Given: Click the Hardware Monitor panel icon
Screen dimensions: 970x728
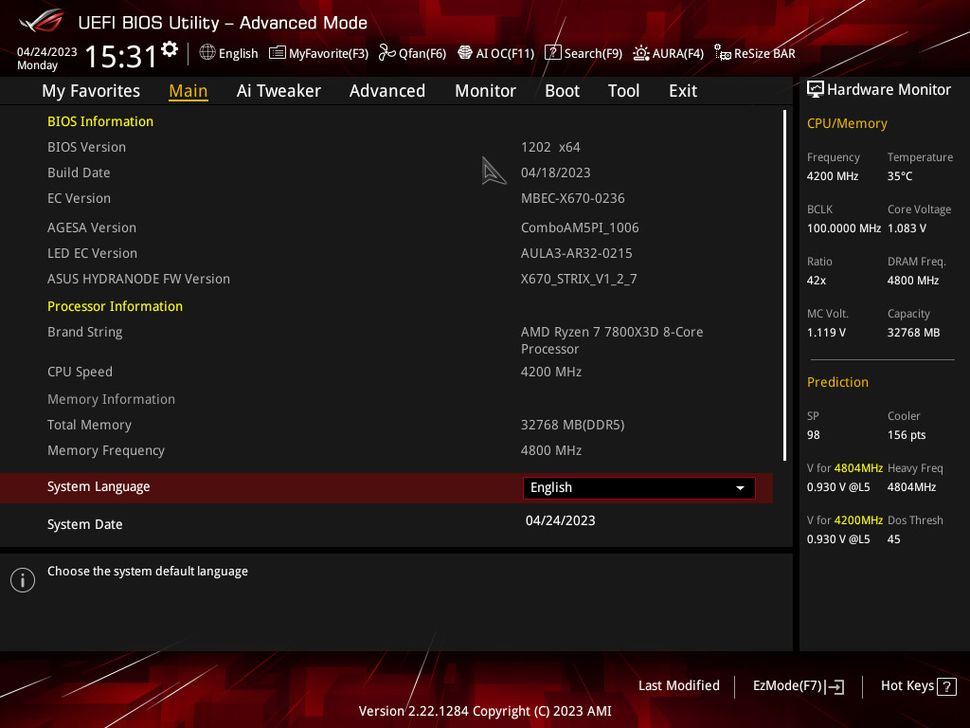Looking at the screenshot, I should (817, 89).
